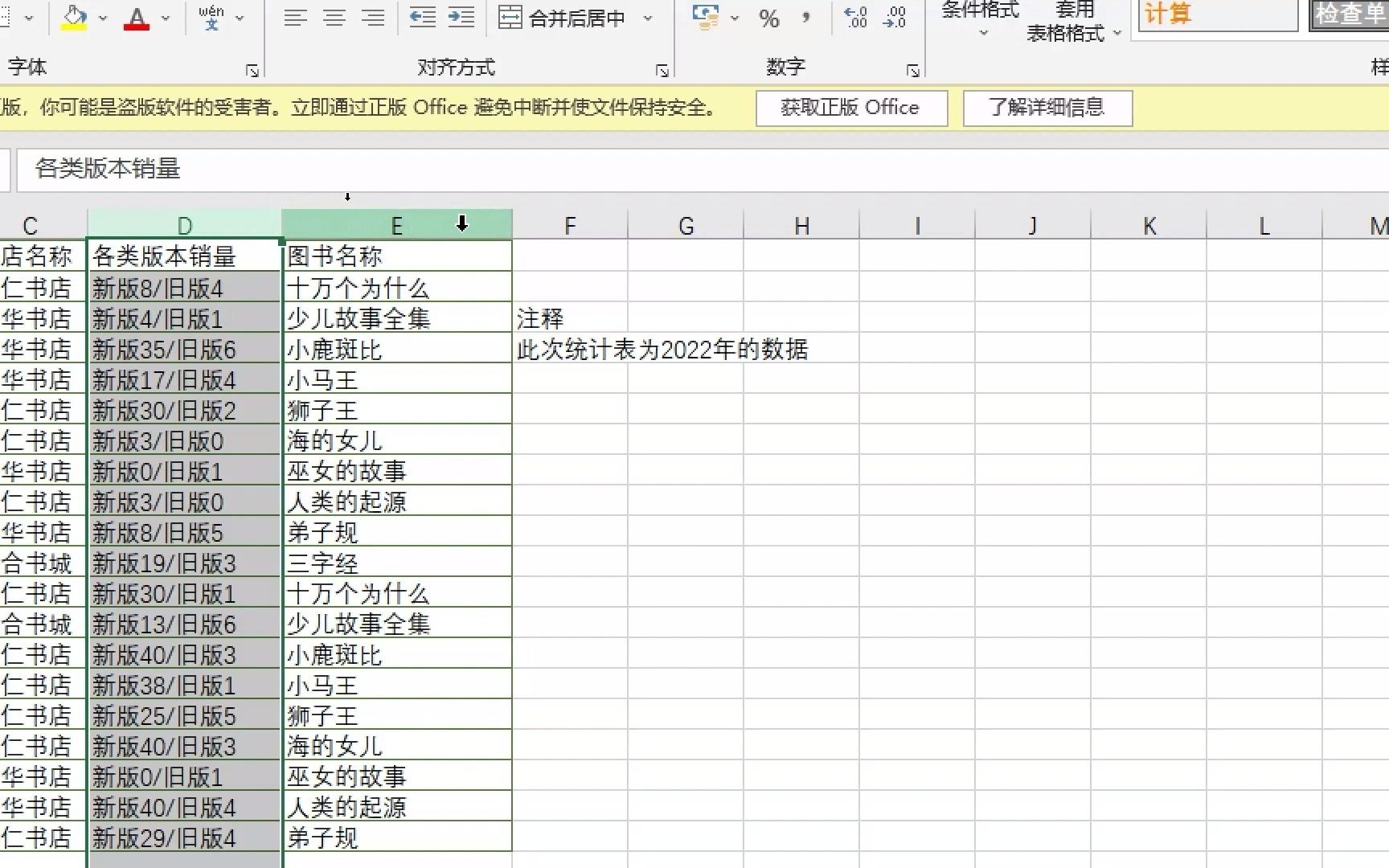The height and width of the screenshot is (868, 1389).
Task: Select the 计算 cell style
Action: [1217, 14]
